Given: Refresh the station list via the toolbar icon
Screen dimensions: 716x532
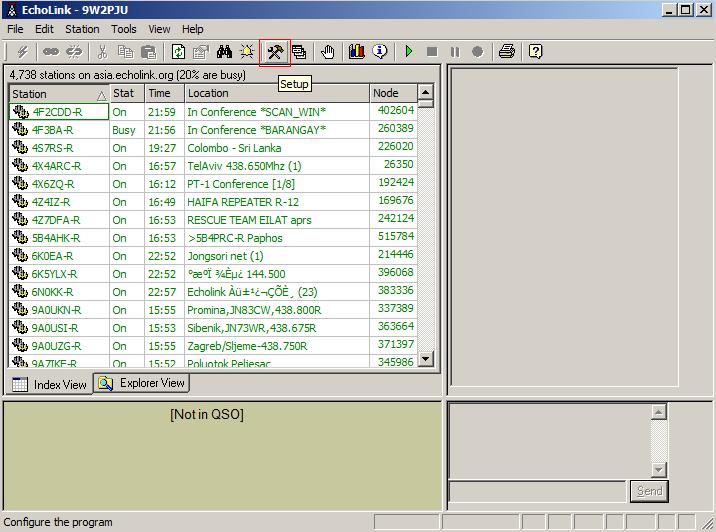Looking at the screenshot, I should coord(178,52).
